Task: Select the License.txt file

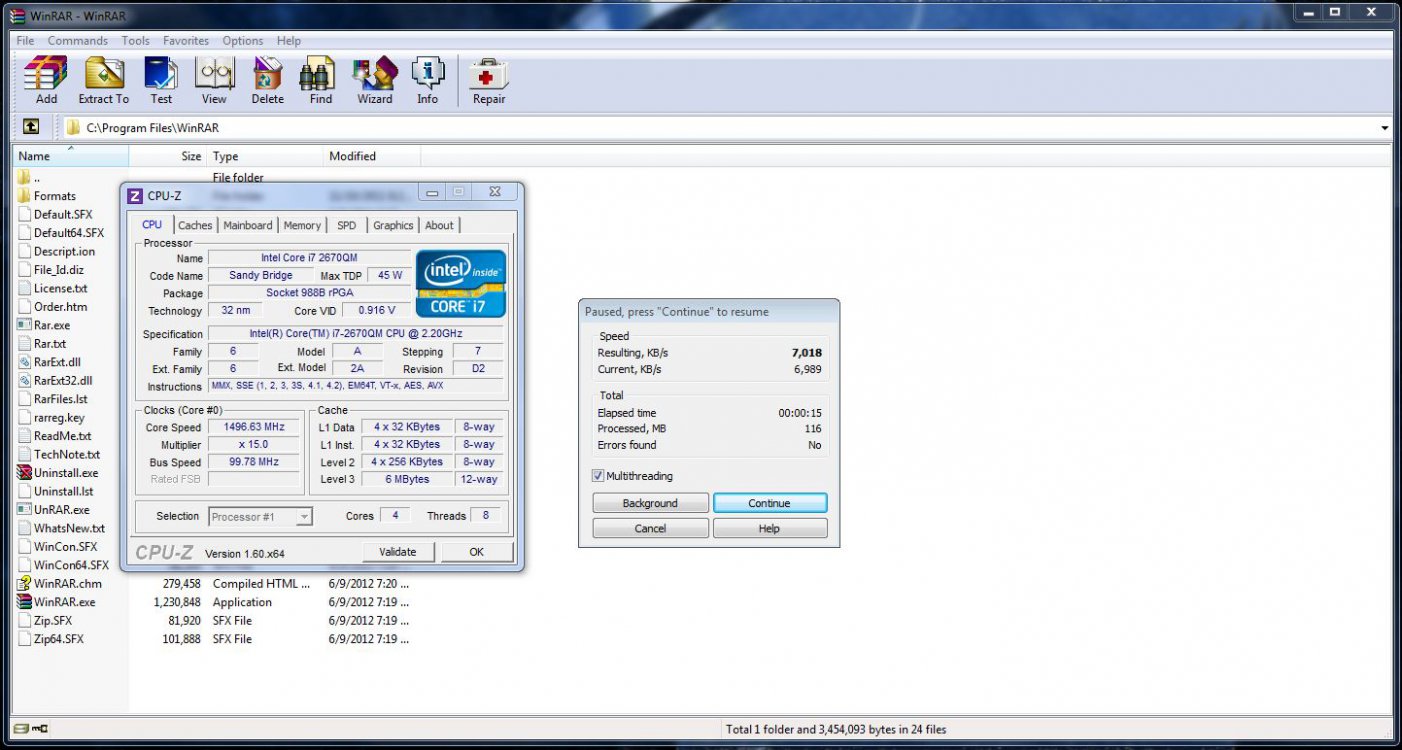Action: 60,288
